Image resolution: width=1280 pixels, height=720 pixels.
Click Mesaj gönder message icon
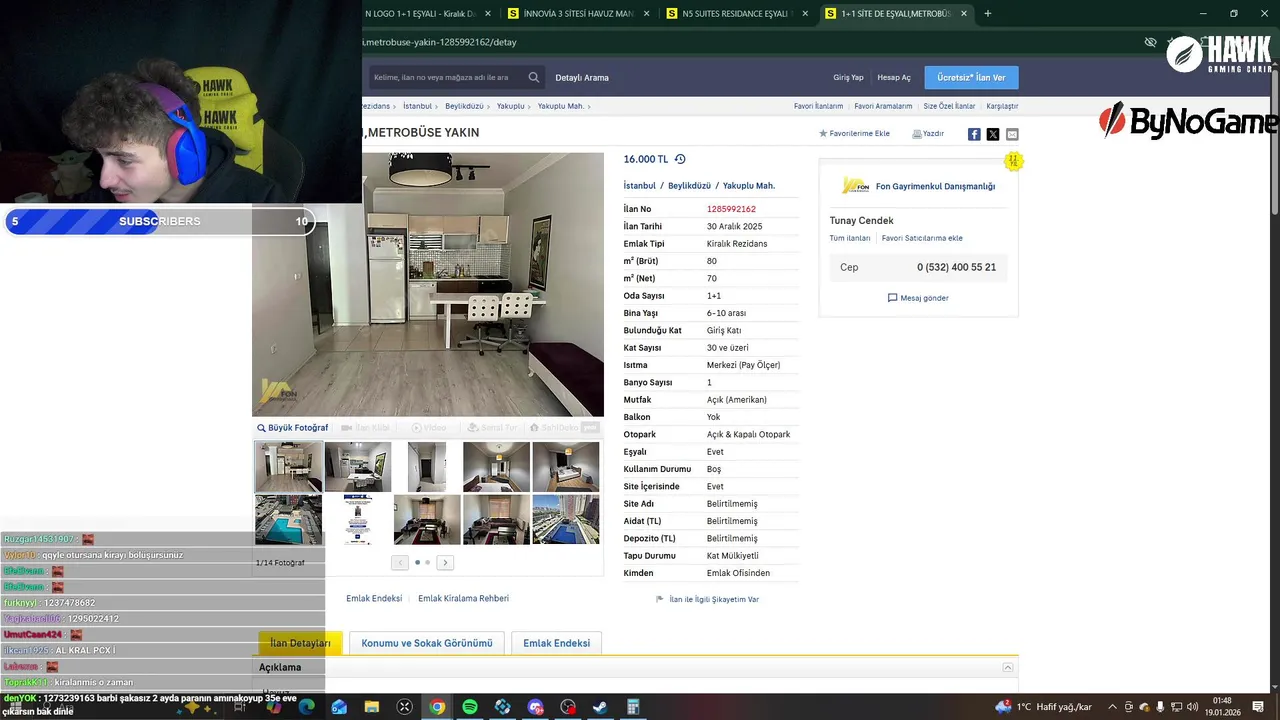pyautogui.click(x=893, y=298)
